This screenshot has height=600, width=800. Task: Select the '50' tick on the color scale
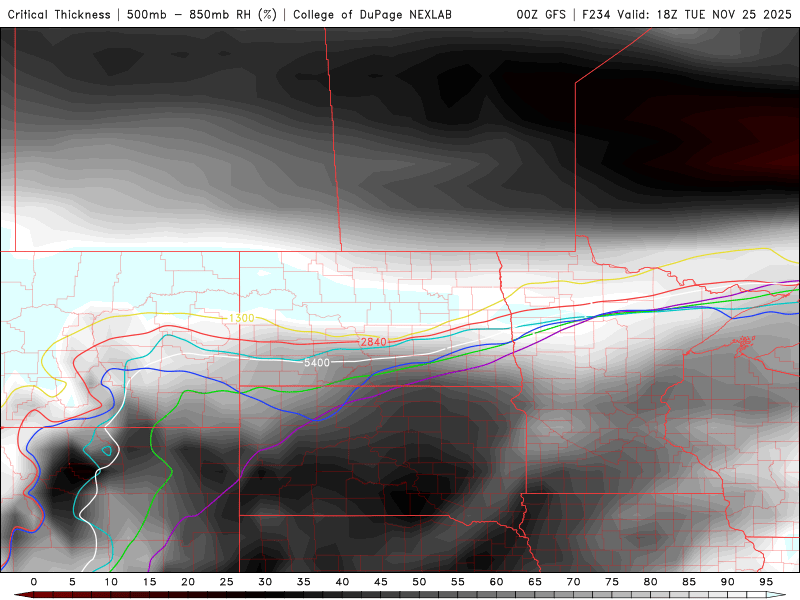point(419,582)
